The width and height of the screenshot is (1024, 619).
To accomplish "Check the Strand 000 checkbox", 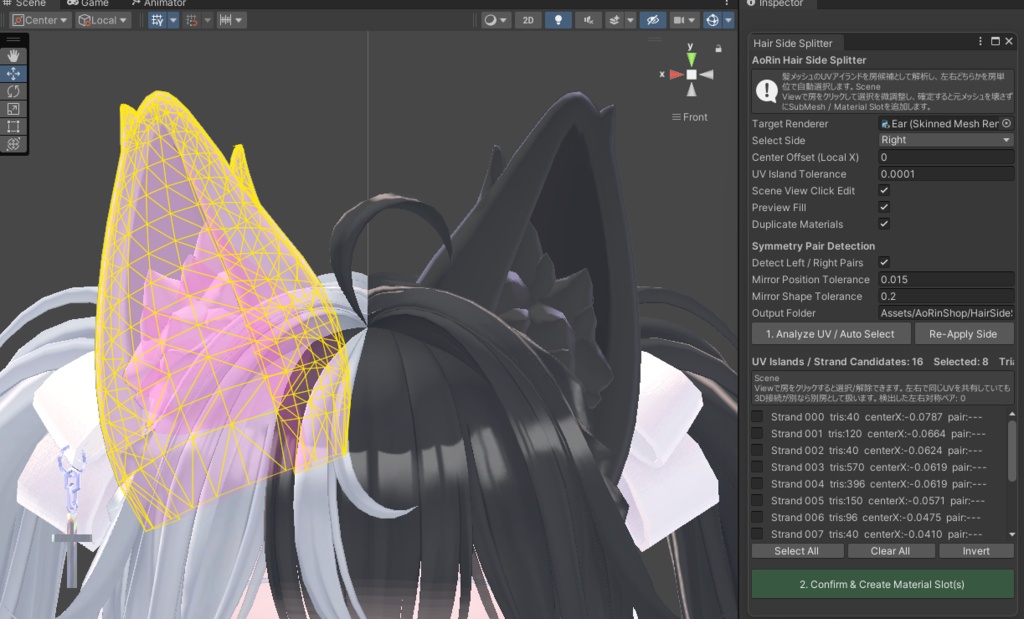I will pyautogui.click(x=757, y=417).
